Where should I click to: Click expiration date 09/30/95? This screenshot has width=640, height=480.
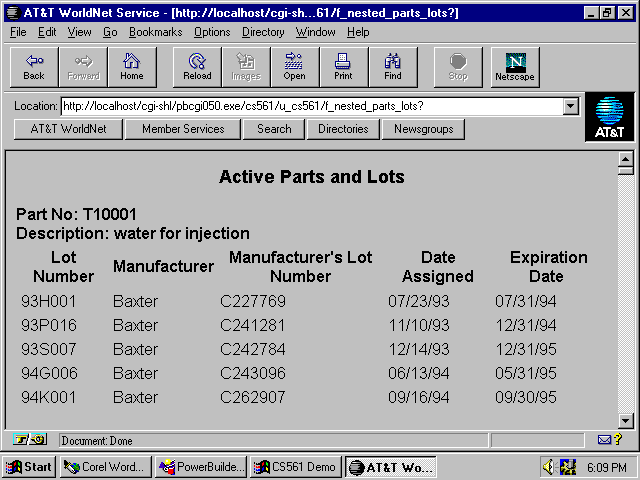[x=526, y=398]
